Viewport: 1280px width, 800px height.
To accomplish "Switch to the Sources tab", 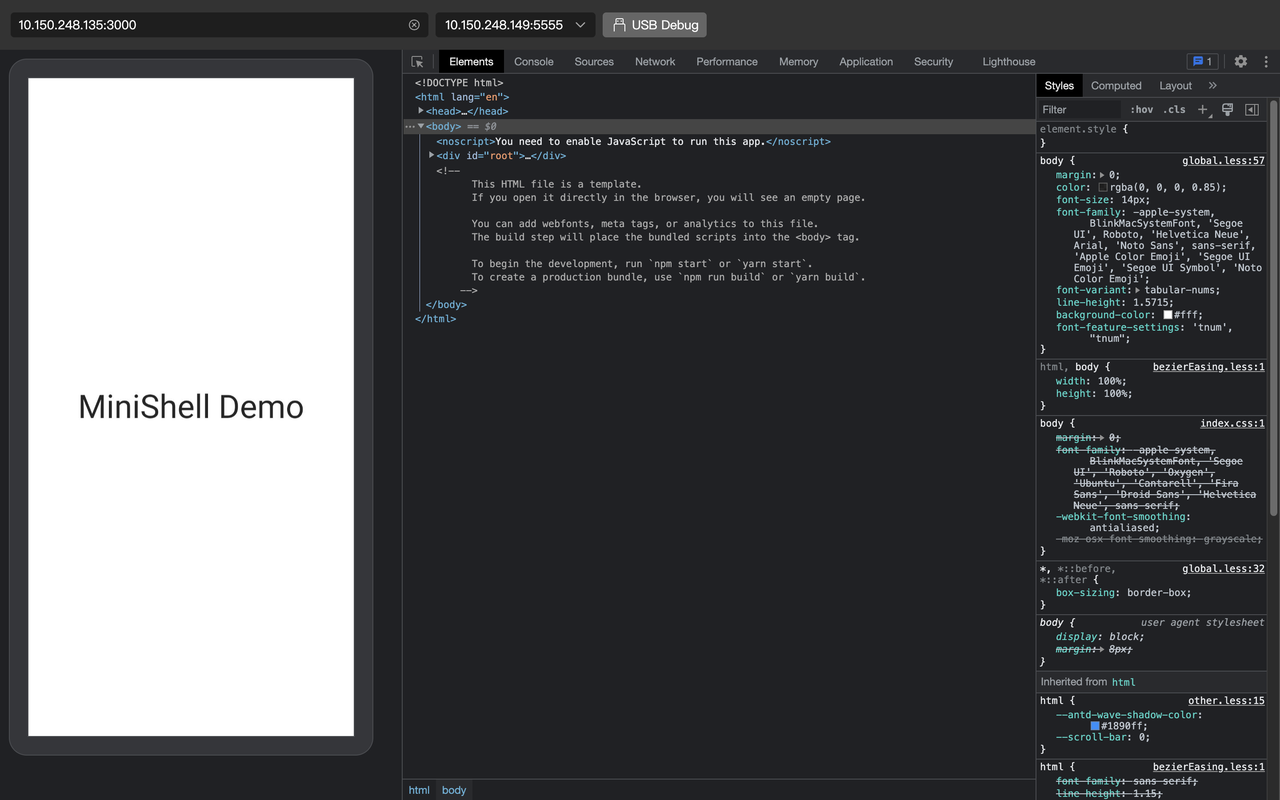I will pyautogui.click(x=594, y=61).
